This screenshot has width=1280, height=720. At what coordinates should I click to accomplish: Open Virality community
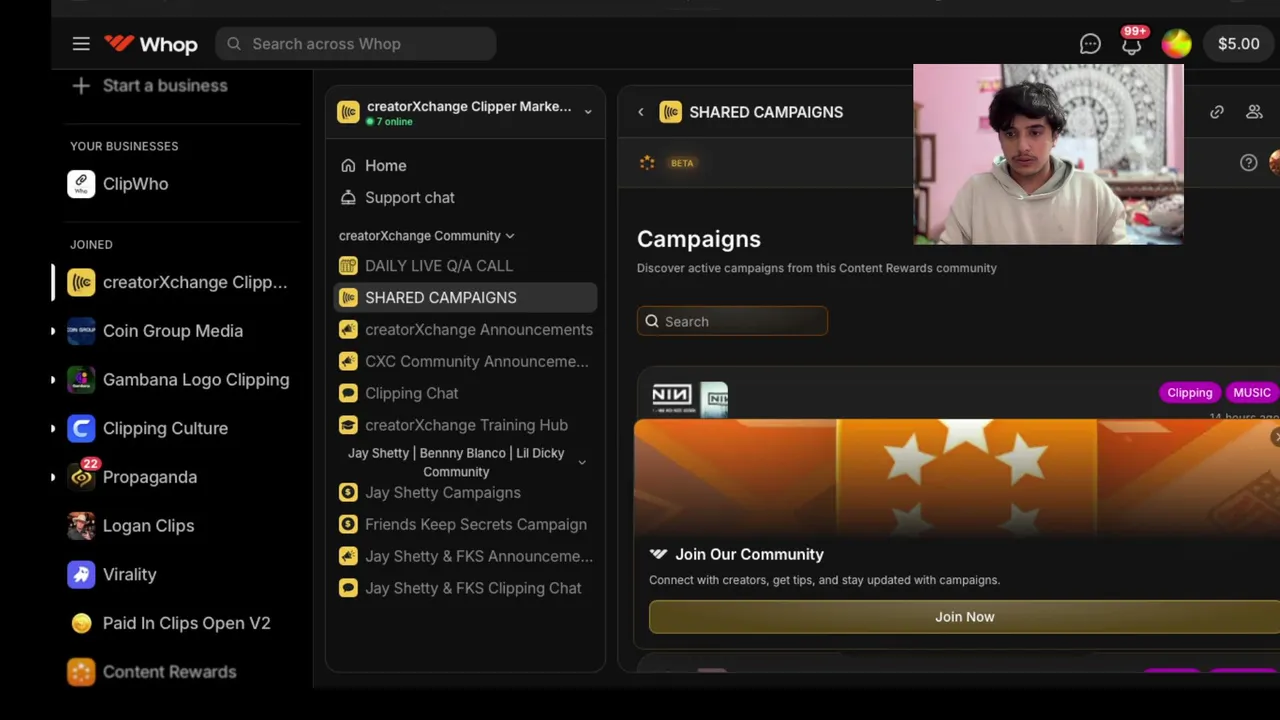tap(112, 575)
